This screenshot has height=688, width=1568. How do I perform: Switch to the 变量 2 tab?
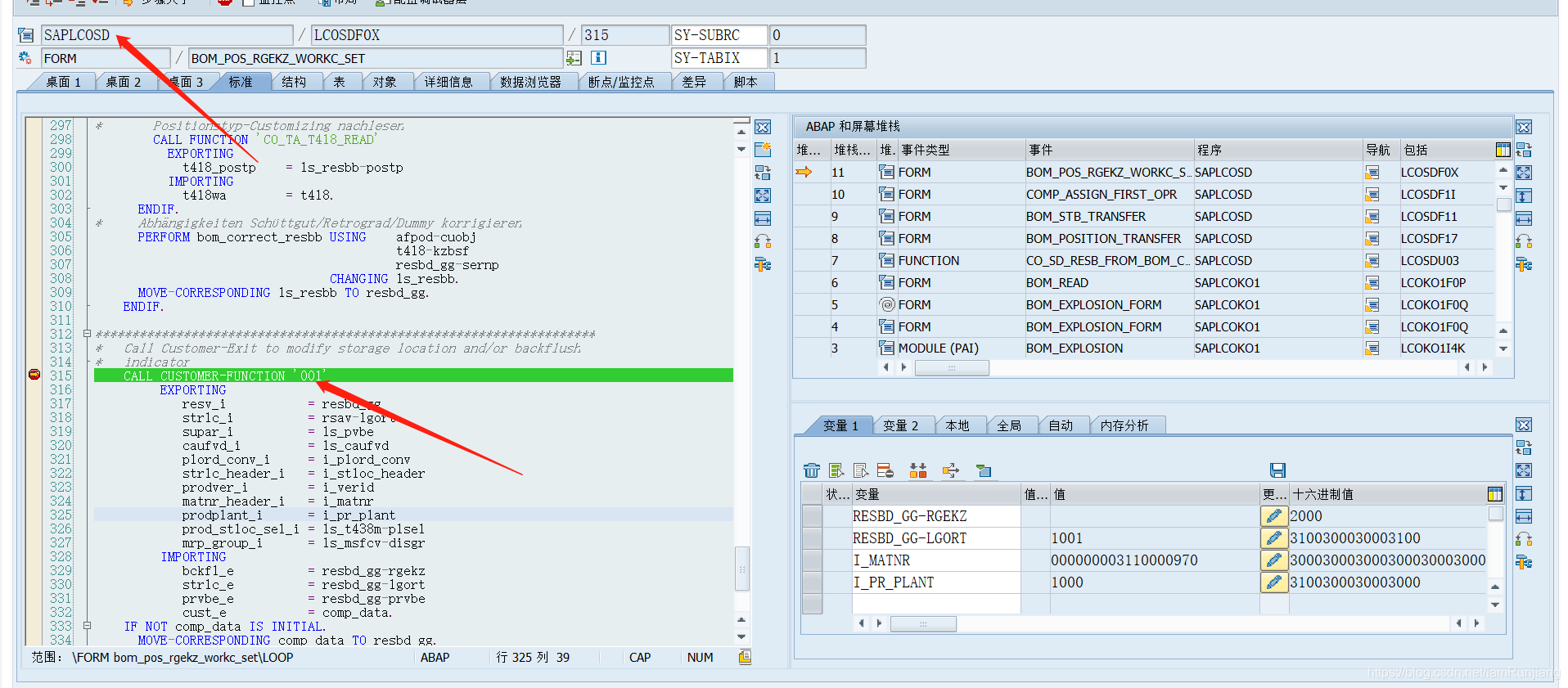(900, 425)
